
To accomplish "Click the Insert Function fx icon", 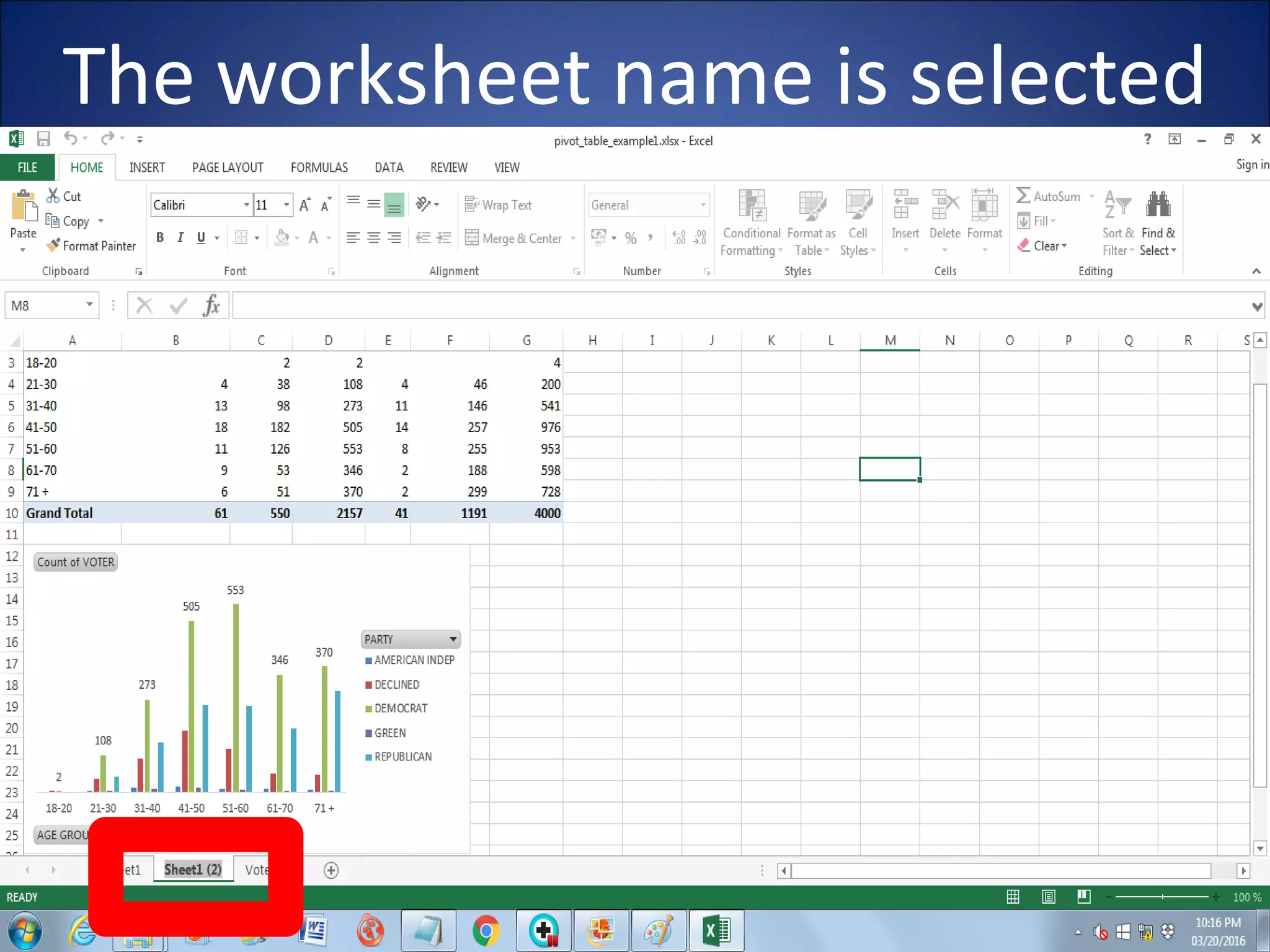I will tap(211, 306).
